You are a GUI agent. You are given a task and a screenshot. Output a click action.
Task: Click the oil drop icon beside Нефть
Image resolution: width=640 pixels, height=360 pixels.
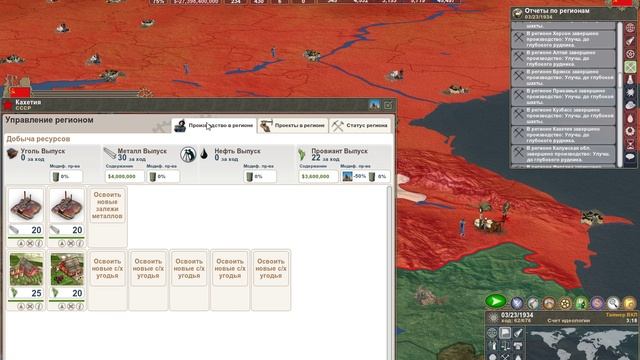204,154
